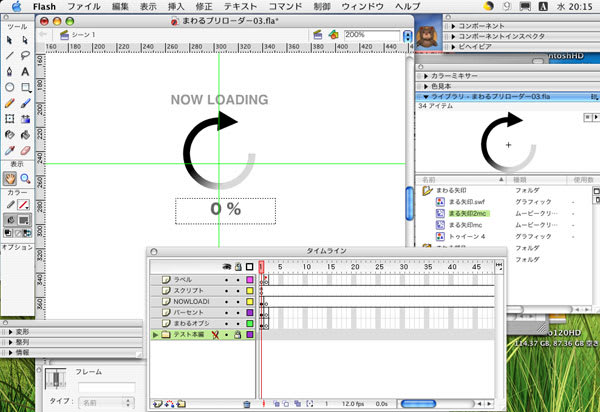600x412 pixels.
Task: Expand the 整列 panel
Action: pos(11,342)
